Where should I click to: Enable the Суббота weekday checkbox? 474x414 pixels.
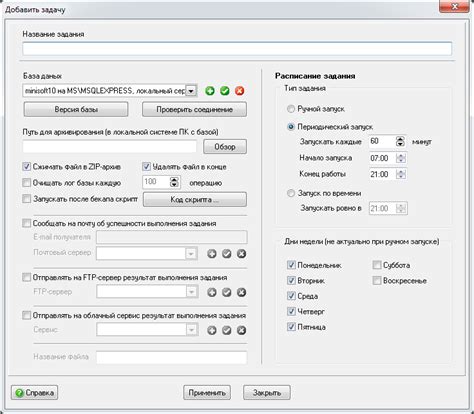pos(377,265)
